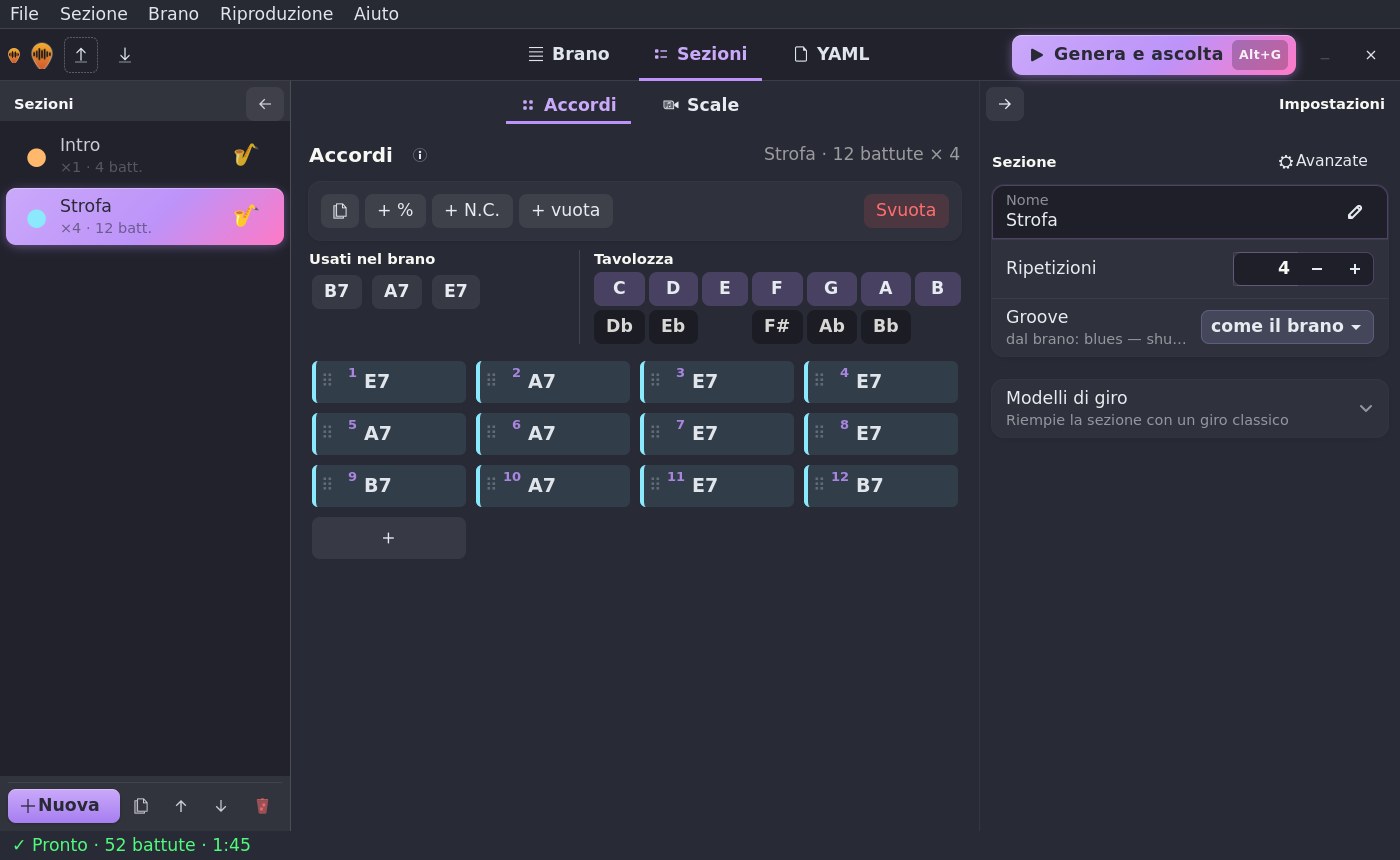Viewport: 1400px width, 860px height.
Task: Click the info icon next to Accordi
Action: point(420,155)
